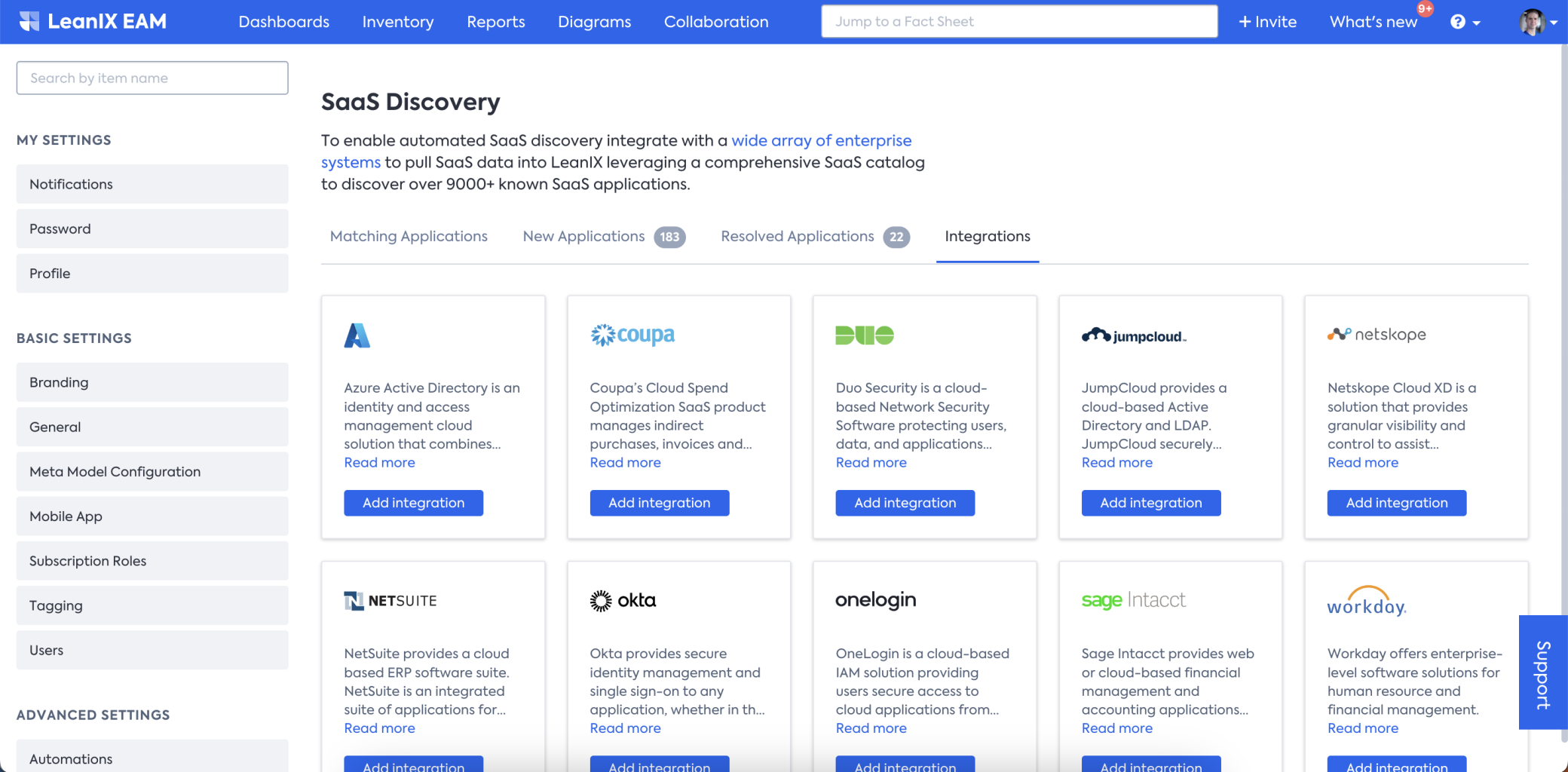Image resolution: width=1568 pixels, height=772 pixels.
Task: Switch to the Resolved Applications tab
Action: (815, 236)
